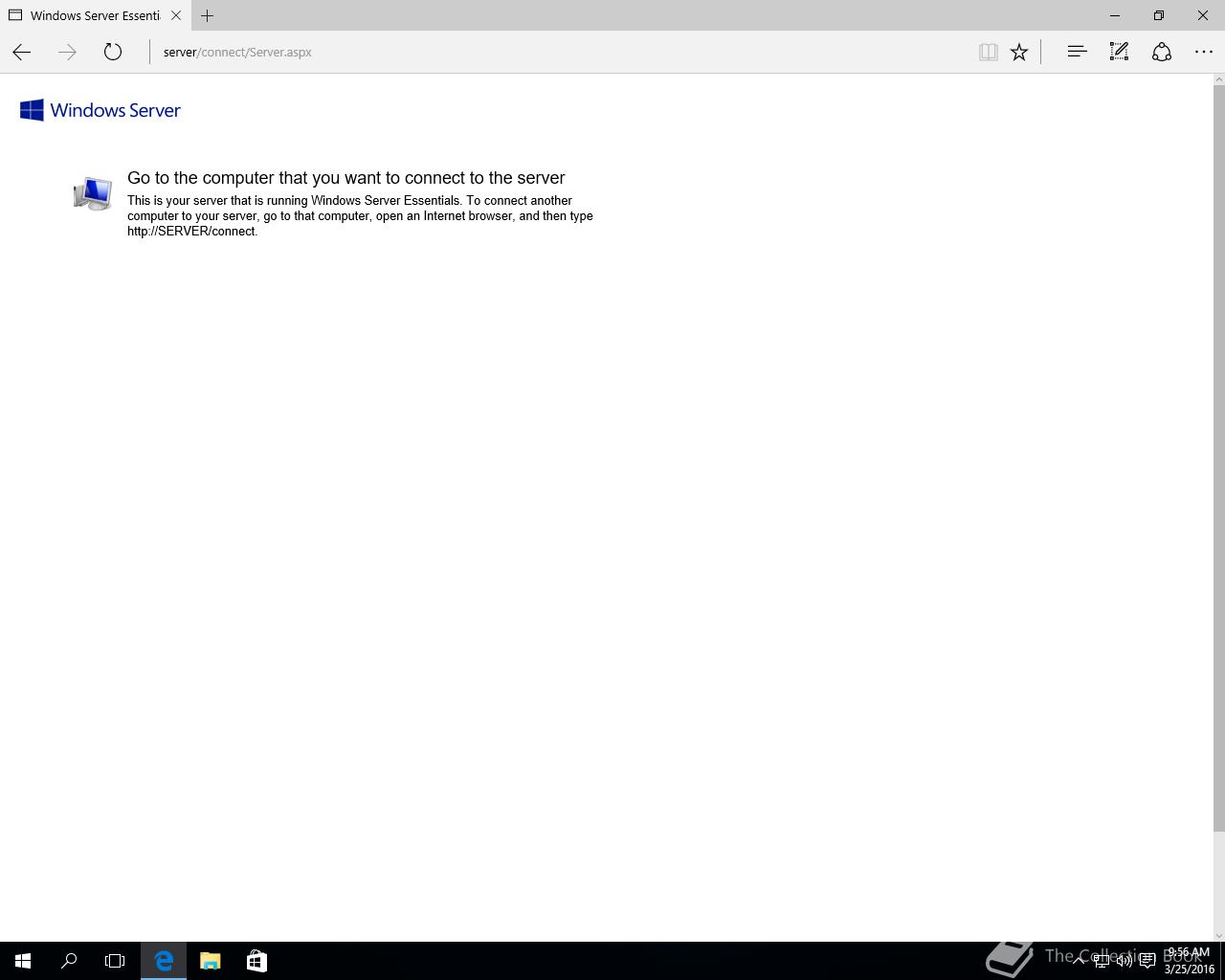Click scrollbar down arrow
The height and width of the screenshot is (980, 1225).
click(x=1218, y=935)
